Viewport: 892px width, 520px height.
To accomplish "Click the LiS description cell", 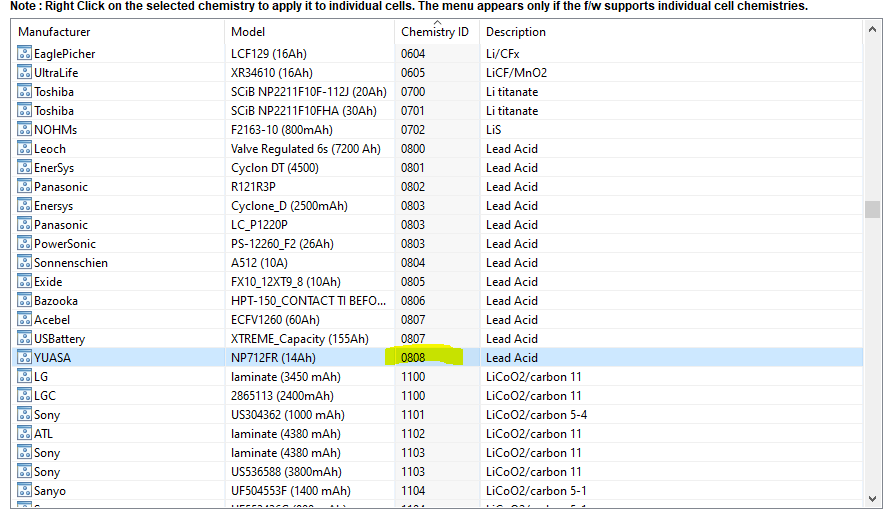I will point(494,130).
